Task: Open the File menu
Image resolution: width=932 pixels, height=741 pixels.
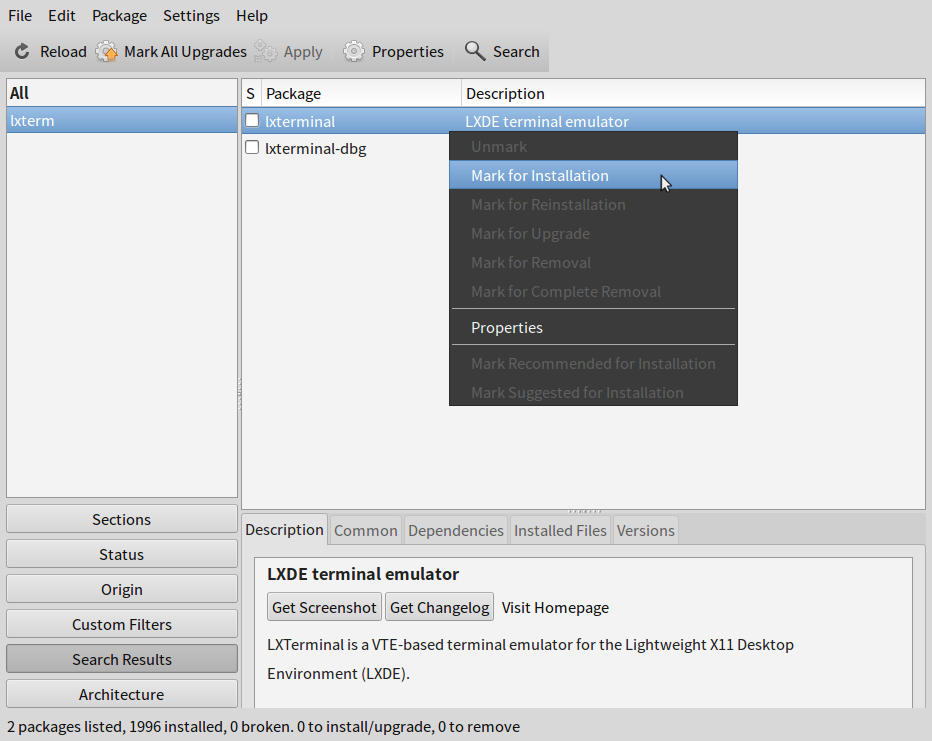Action: pos(20,15)
